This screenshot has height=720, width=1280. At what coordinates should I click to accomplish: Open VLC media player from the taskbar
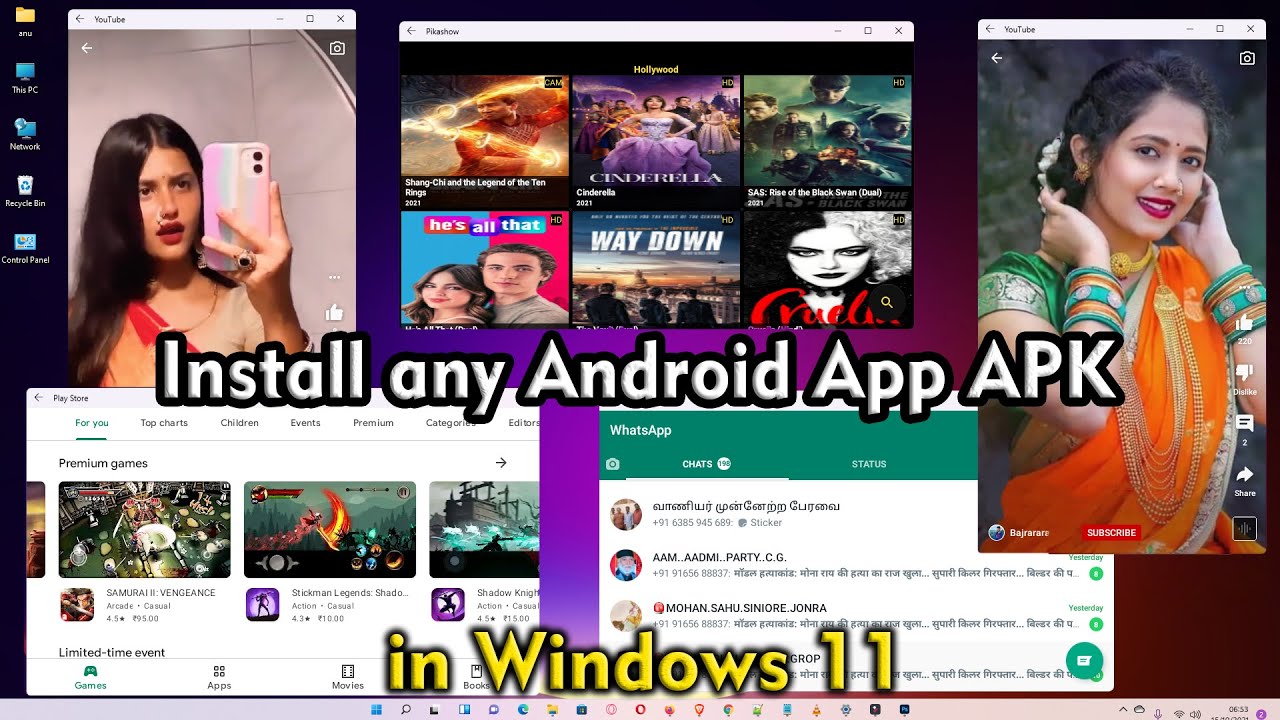[x=816, y=710]
